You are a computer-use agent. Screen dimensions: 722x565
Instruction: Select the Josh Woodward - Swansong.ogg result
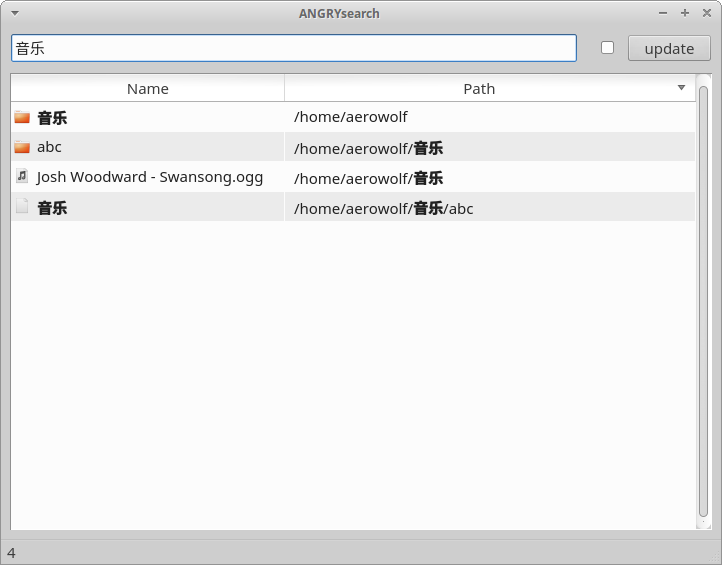point(150,177)
